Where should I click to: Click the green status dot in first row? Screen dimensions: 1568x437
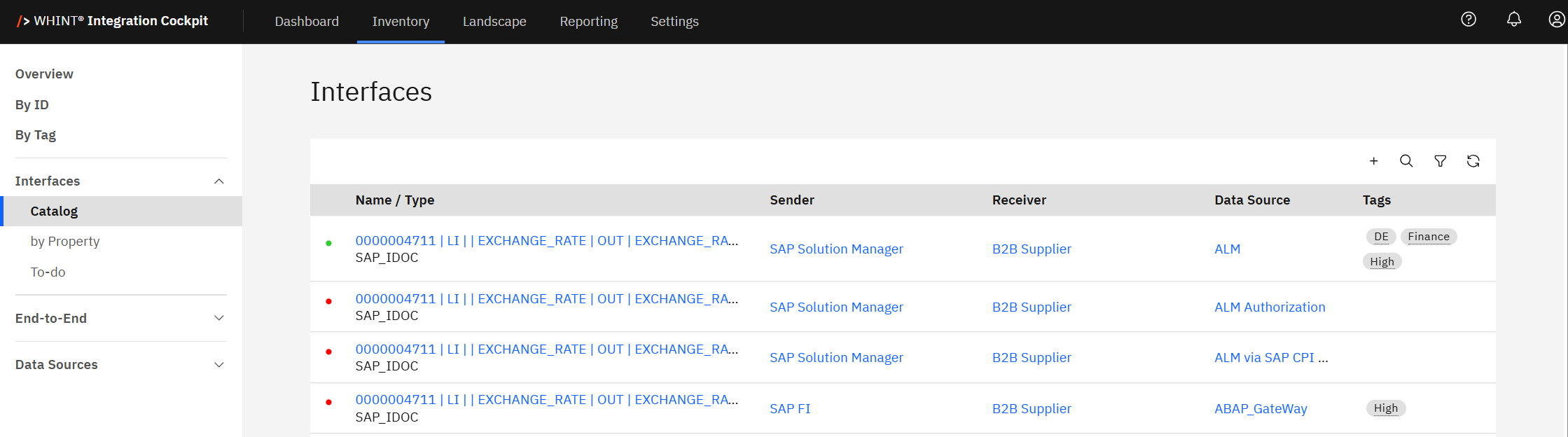[328, 243]
